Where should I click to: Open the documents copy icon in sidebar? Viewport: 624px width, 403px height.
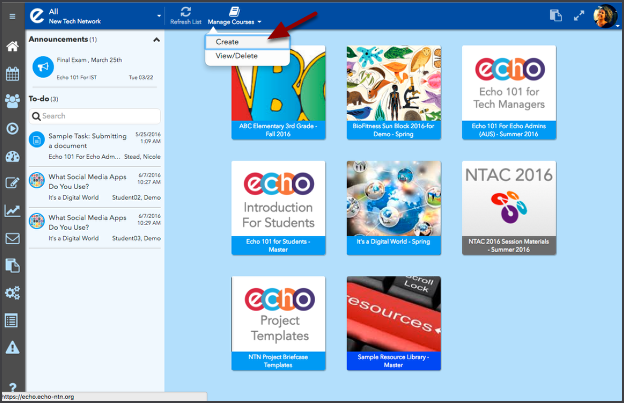(12, 265)
